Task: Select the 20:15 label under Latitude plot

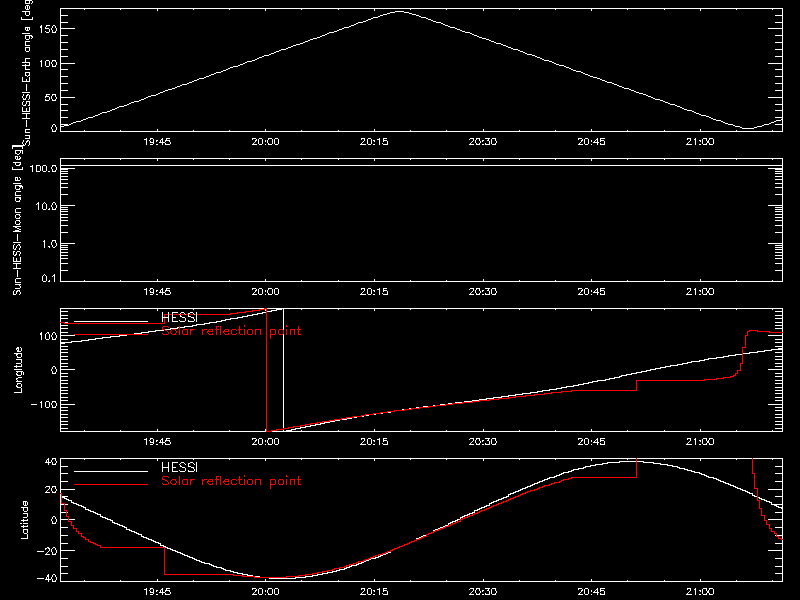Action: tap(374, 592)
